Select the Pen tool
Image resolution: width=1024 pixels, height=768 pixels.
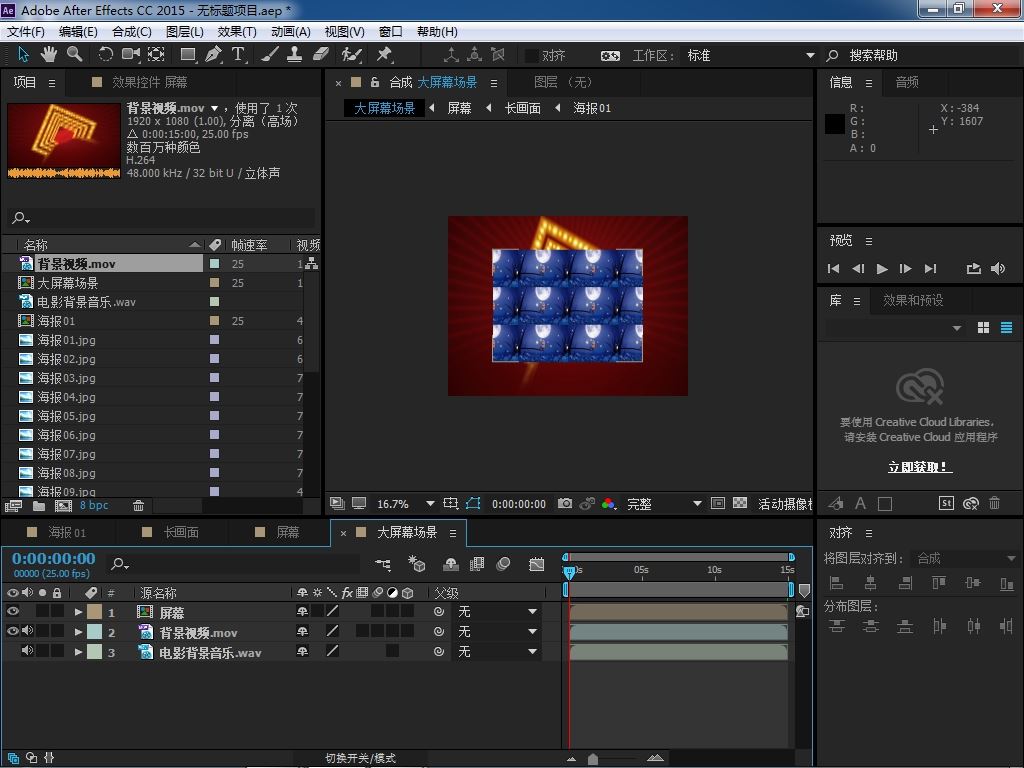pos(213,55)
